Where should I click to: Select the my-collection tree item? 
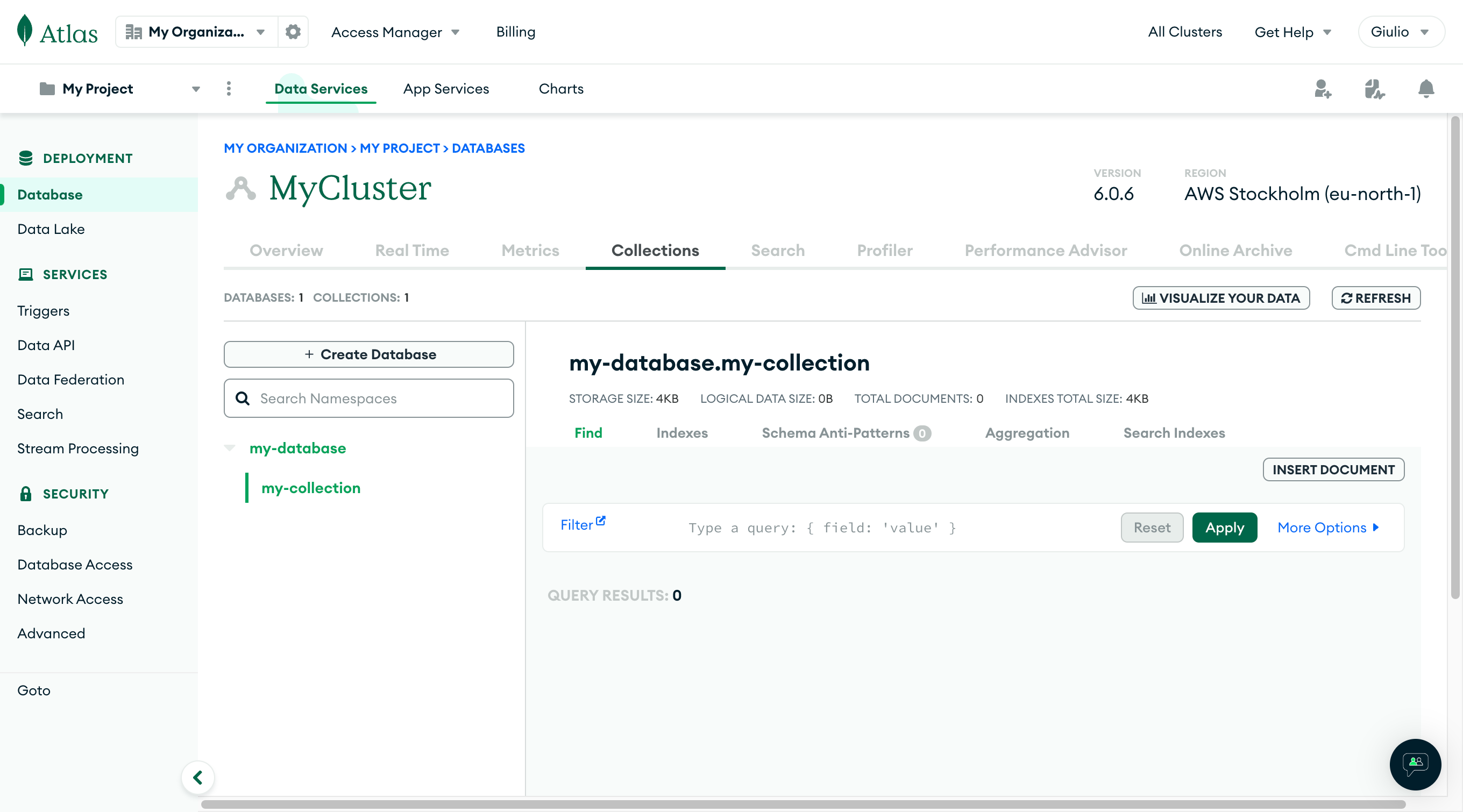[x=311, y=488]
